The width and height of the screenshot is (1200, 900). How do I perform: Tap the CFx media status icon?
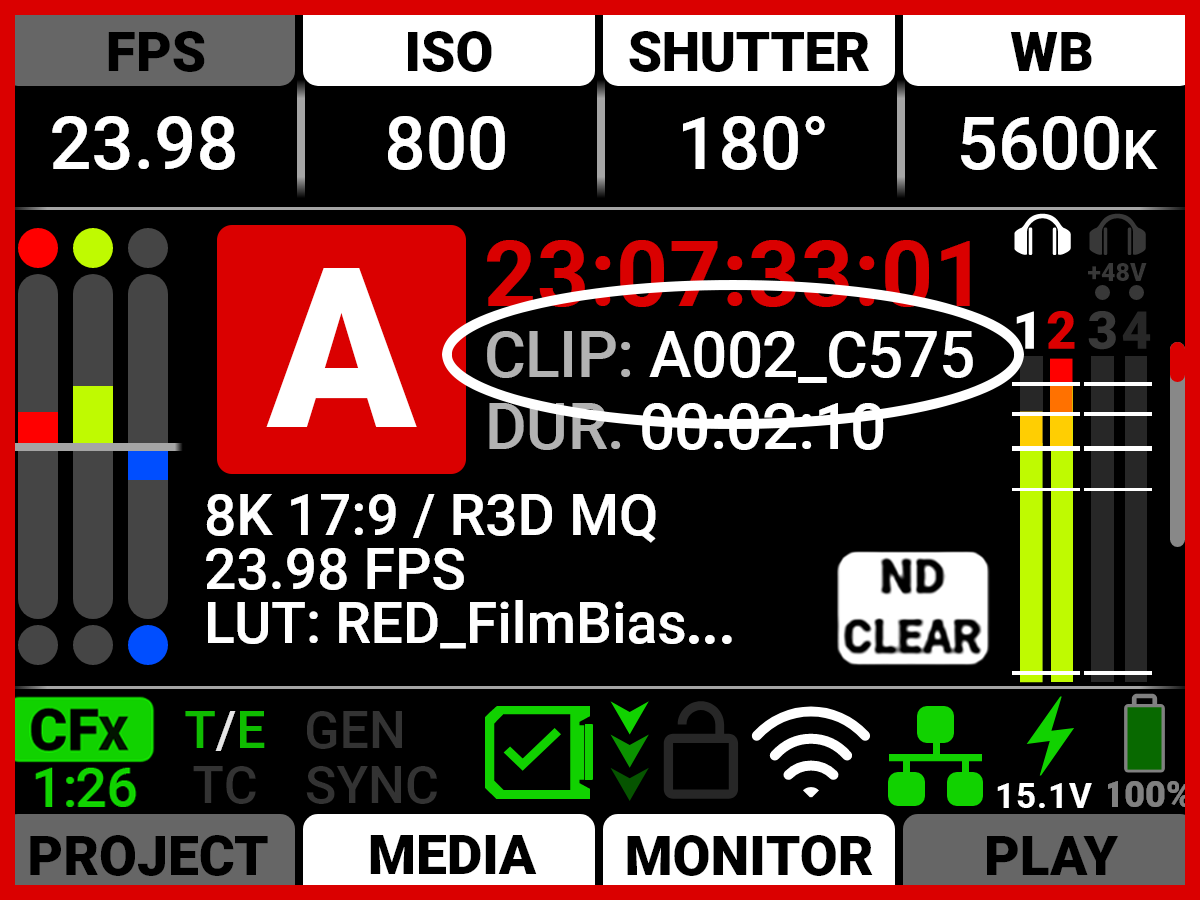pyautogui.click(x=84, y=753)
